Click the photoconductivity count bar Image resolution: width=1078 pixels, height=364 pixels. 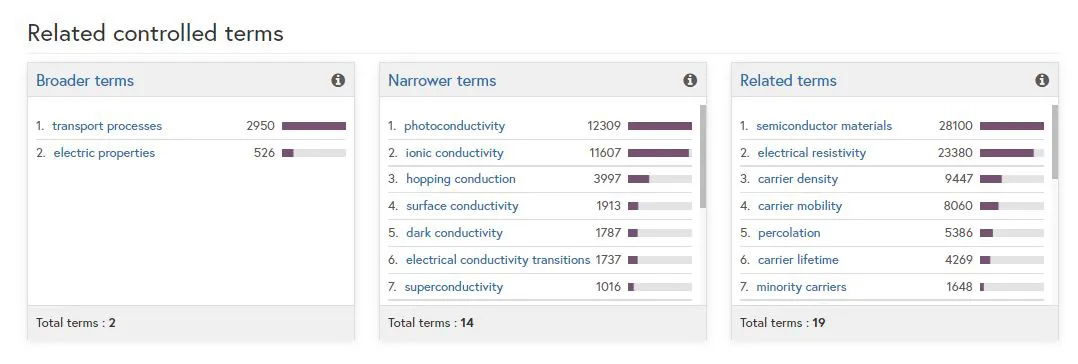tap(659, 126)
